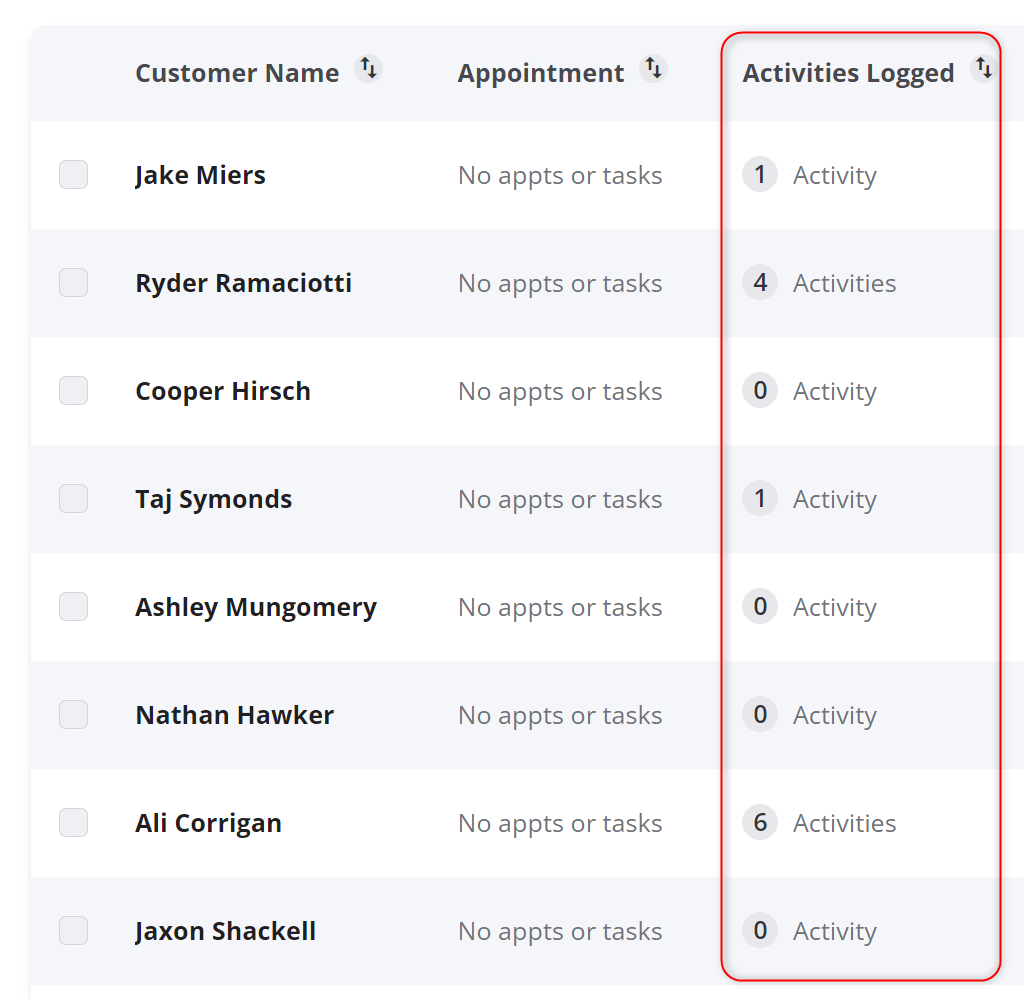Screen dimensions: 1024x999
Task: Click the Activities Logged header label
Action: pyautogui.click(x=848, y=73)
